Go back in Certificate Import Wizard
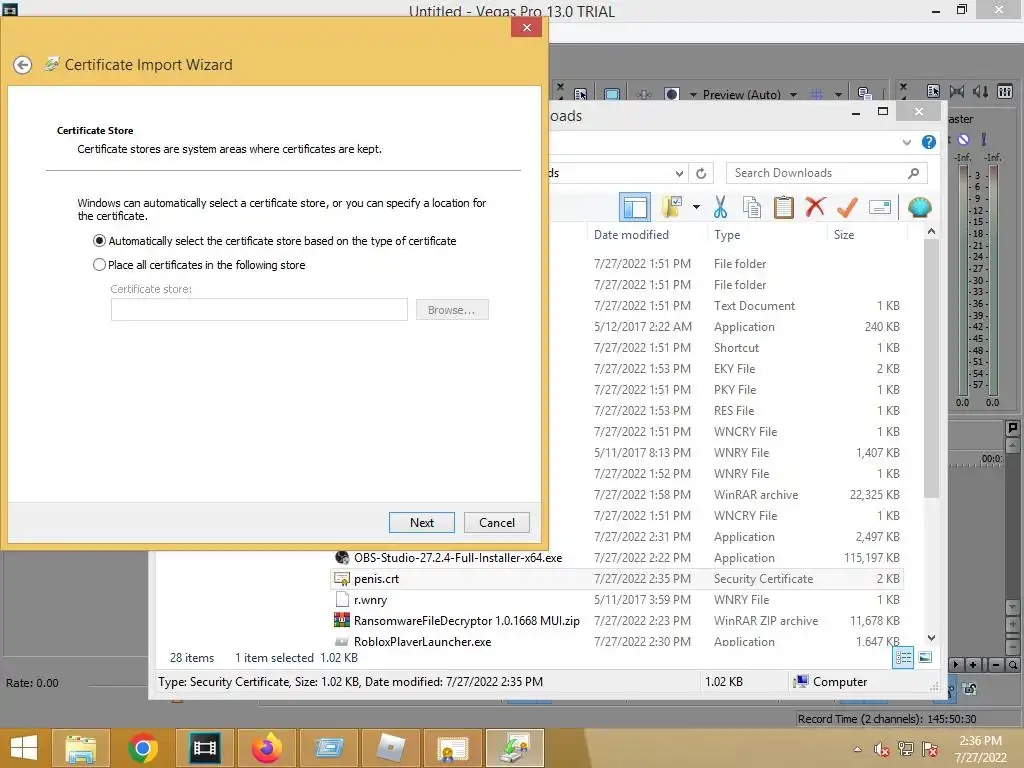Screen dimensions: 1024x768 pyautogui.click(x=22, y=65)
